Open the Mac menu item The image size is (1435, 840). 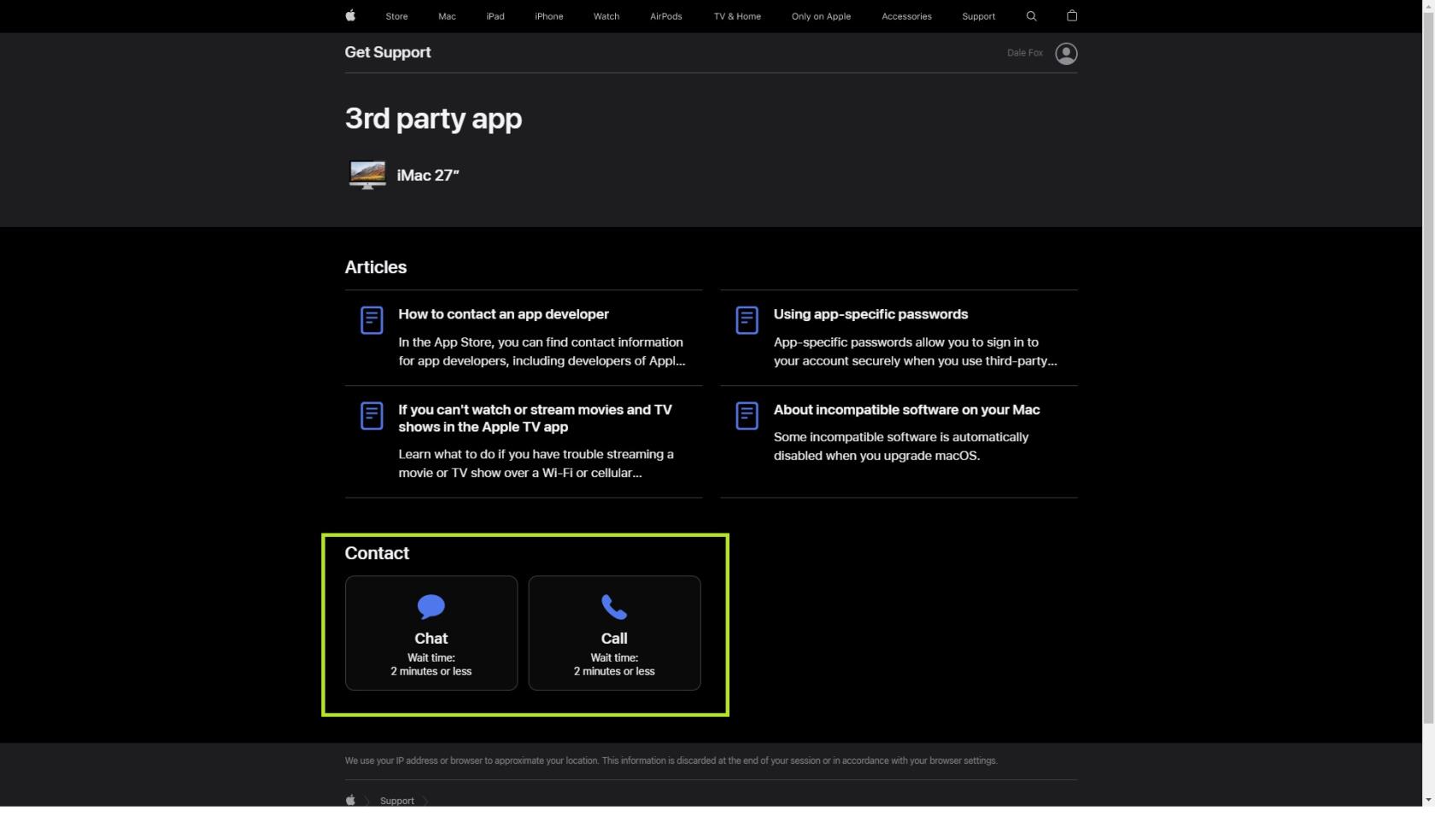pyautogui.click(x=447, y=16)
